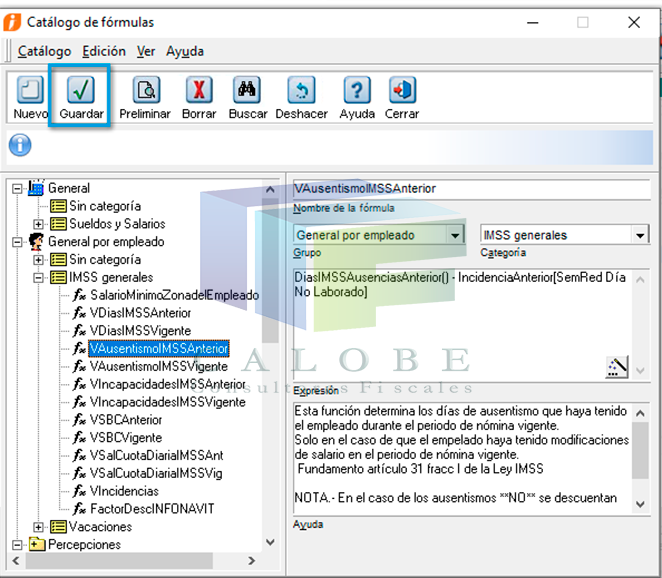Click the Nombre de la fórmula field

[x=471, y=189]
